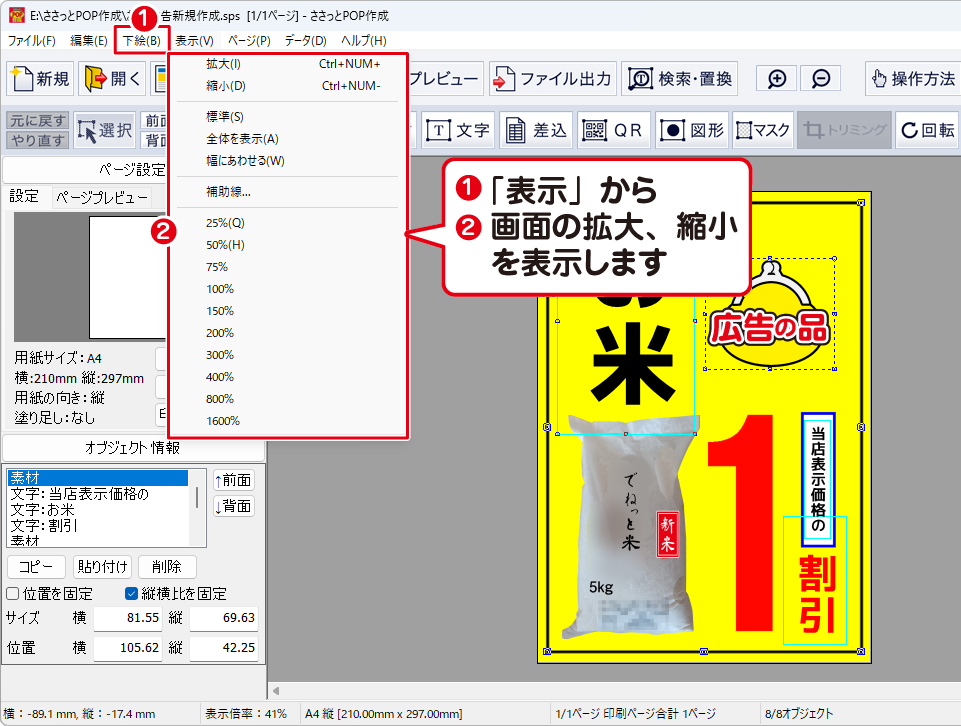Viewport: 961px width, 726px height.
Task: Open a file with 開く icon
Action: coord(113,79)
